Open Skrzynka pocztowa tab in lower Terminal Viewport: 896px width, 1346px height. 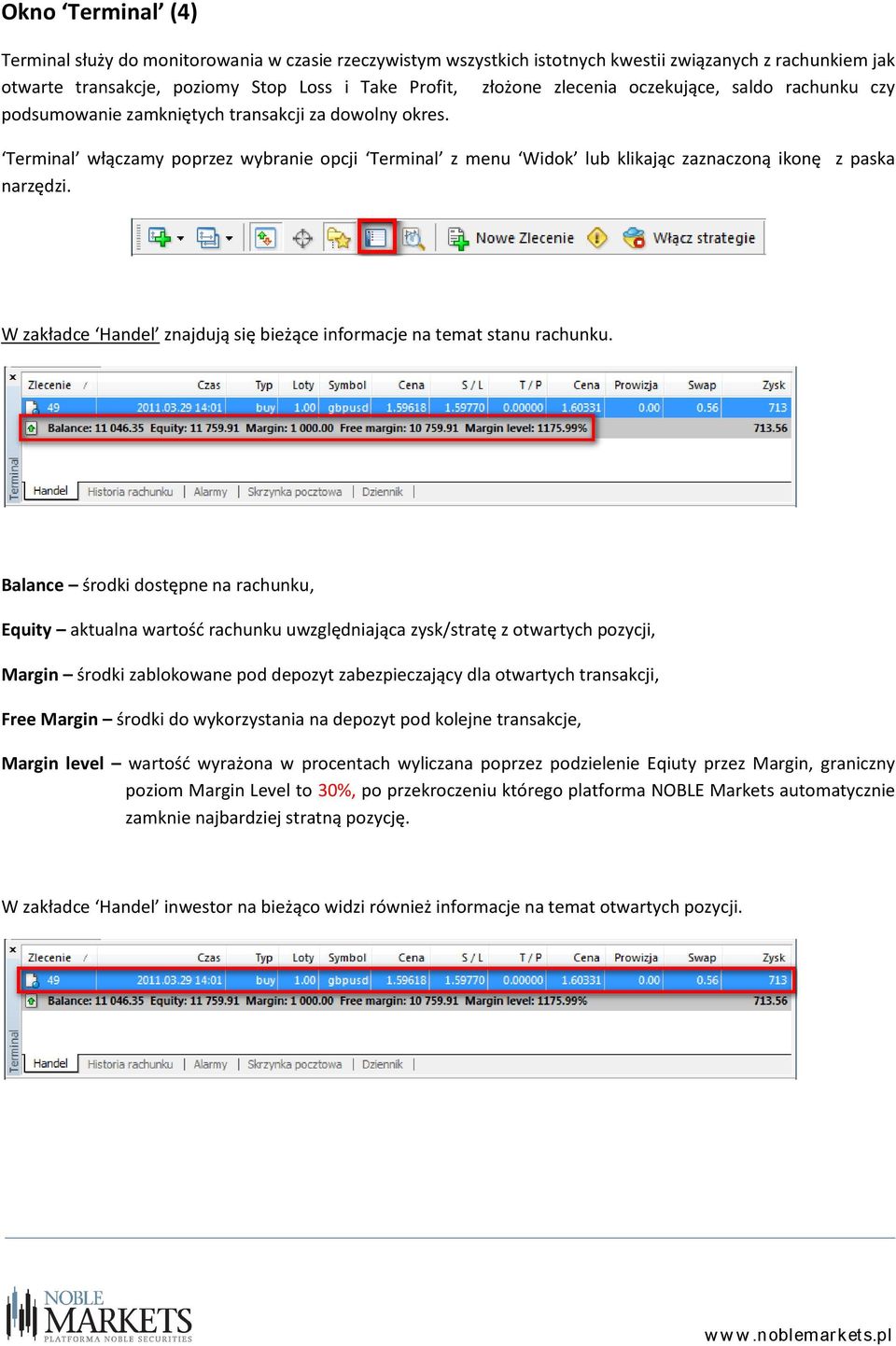295,1065
